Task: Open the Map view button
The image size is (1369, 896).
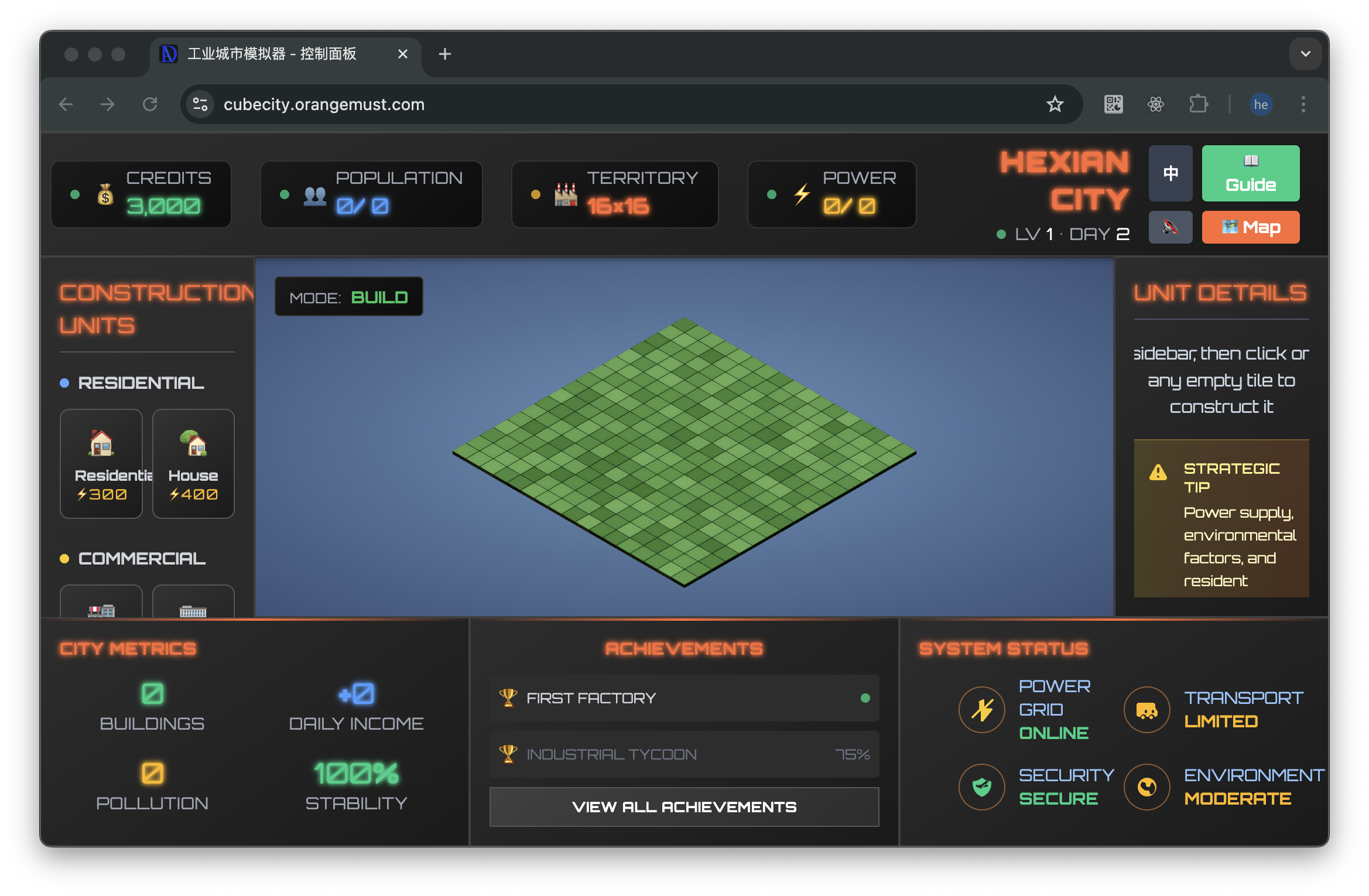Action: (1250, 227)
